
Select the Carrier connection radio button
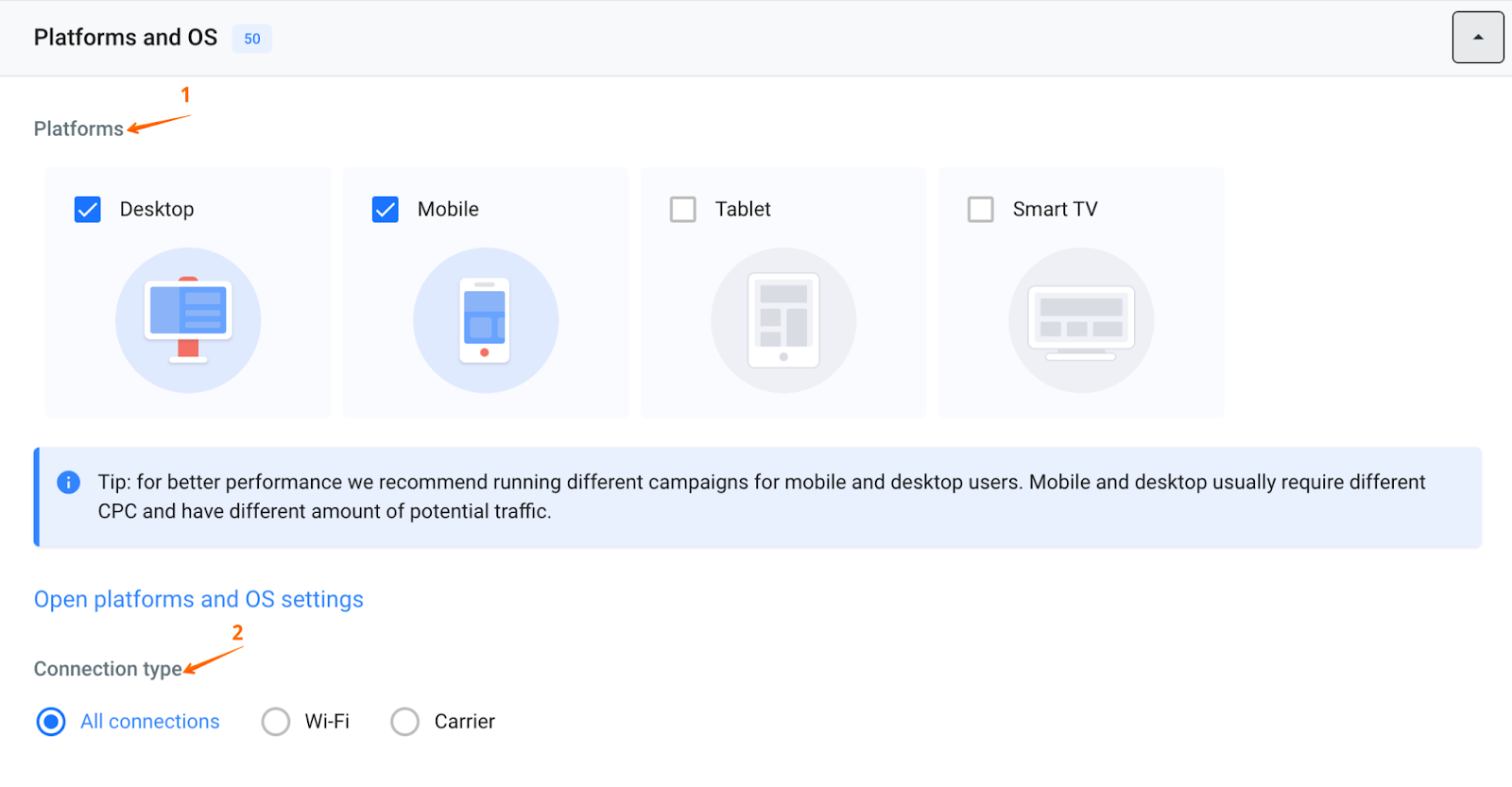pos(405,722)
